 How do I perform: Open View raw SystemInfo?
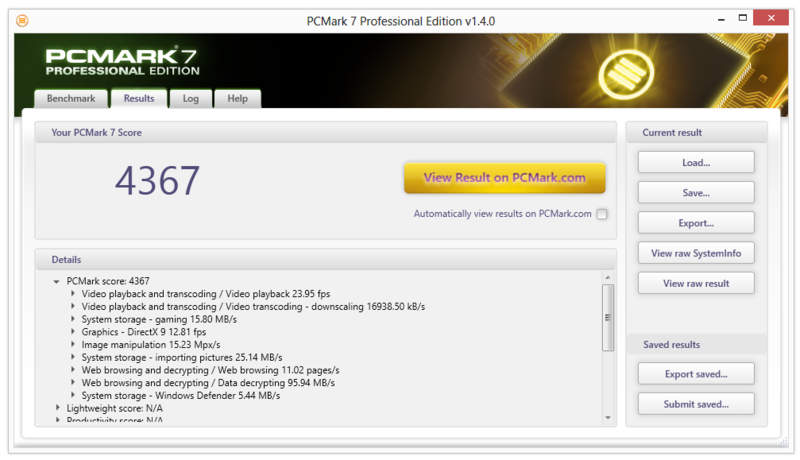tap(696, 253)
